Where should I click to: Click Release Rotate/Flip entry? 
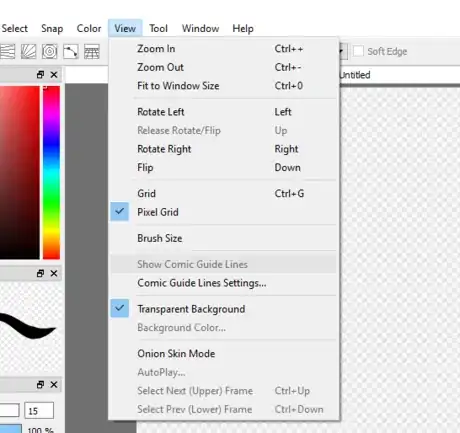[x=223, y=131]
